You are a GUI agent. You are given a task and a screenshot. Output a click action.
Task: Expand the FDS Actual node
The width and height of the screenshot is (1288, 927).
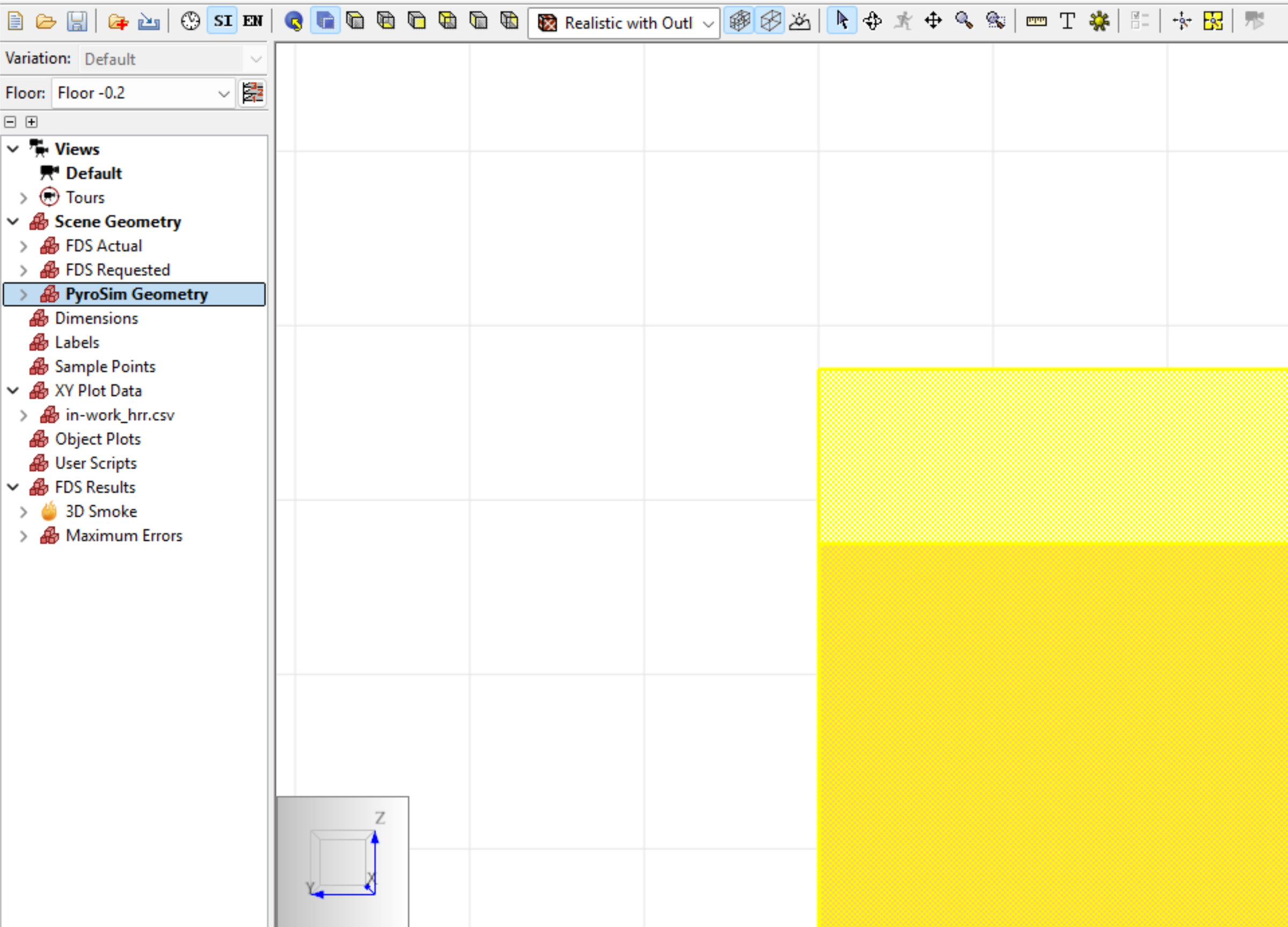point(23,246)
